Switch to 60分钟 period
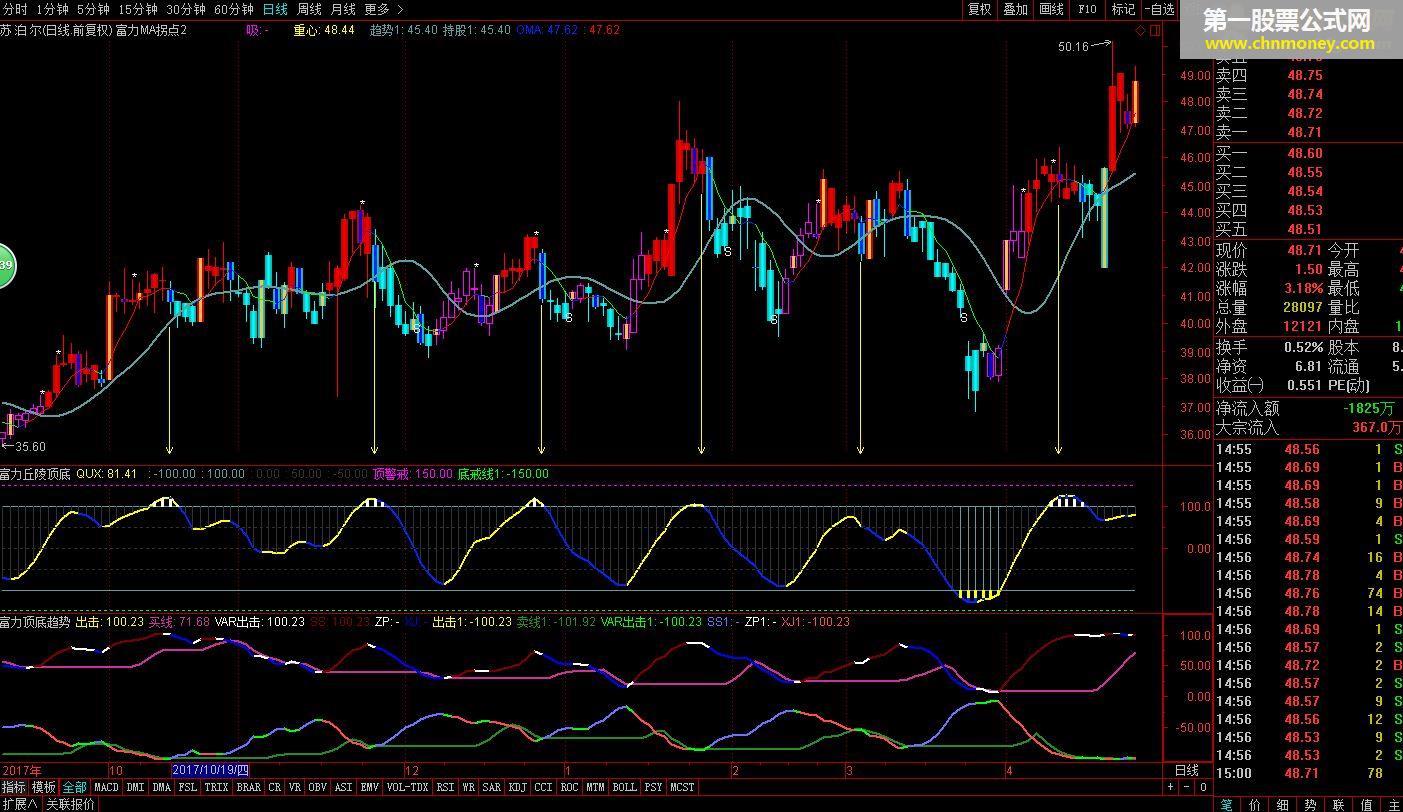Viewport: 1403px width, 812px height. tap(234, 9)
